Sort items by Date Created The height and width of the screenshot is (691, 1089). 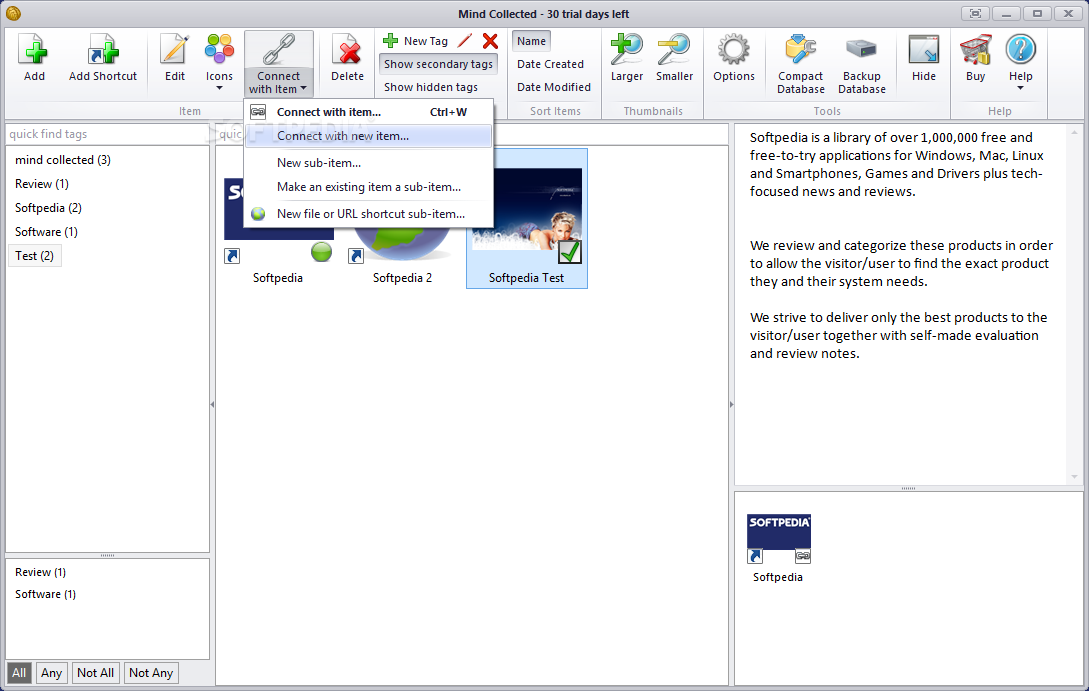point(550,64)
